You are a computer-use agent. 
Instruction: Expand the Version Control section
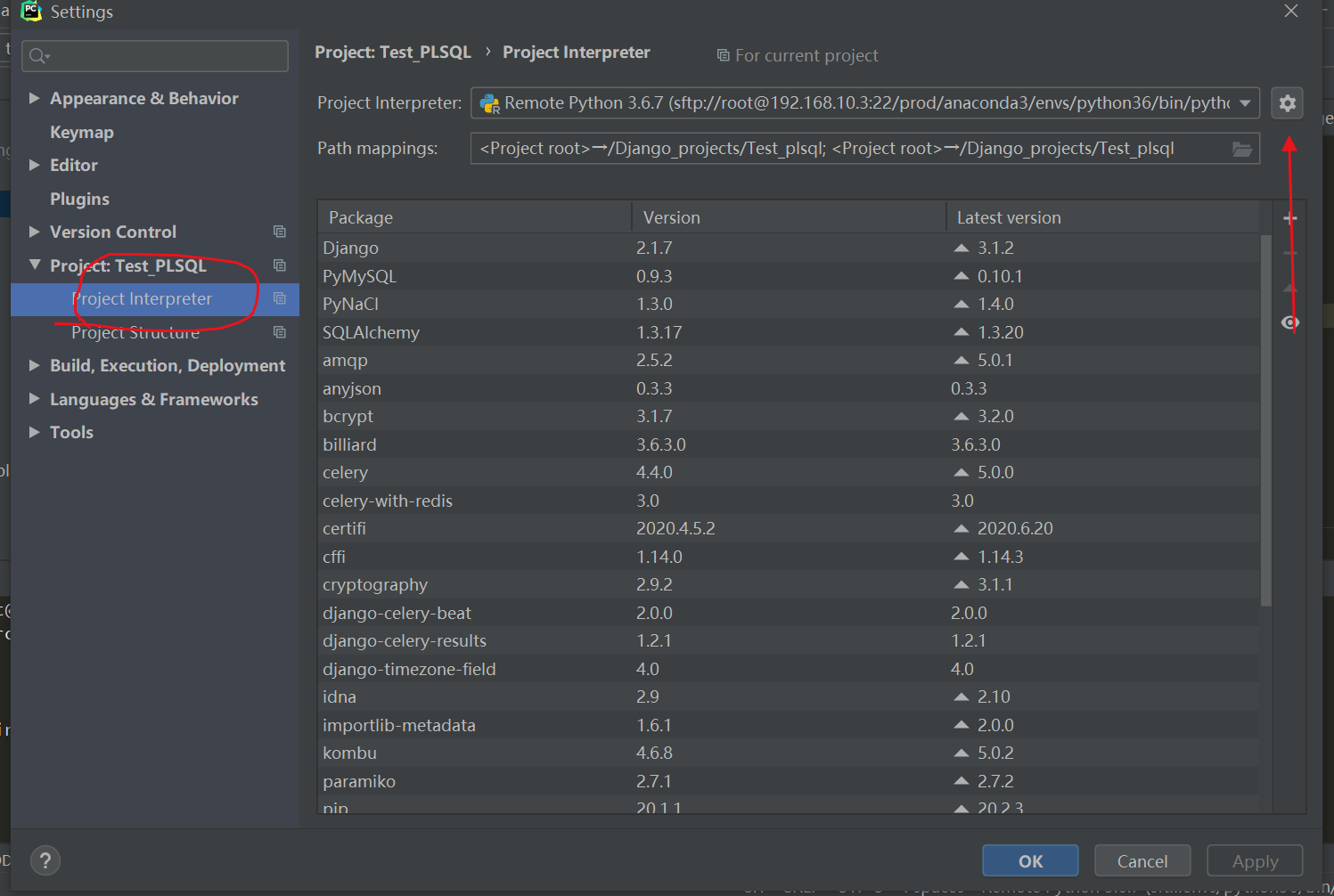pos(34,232)
